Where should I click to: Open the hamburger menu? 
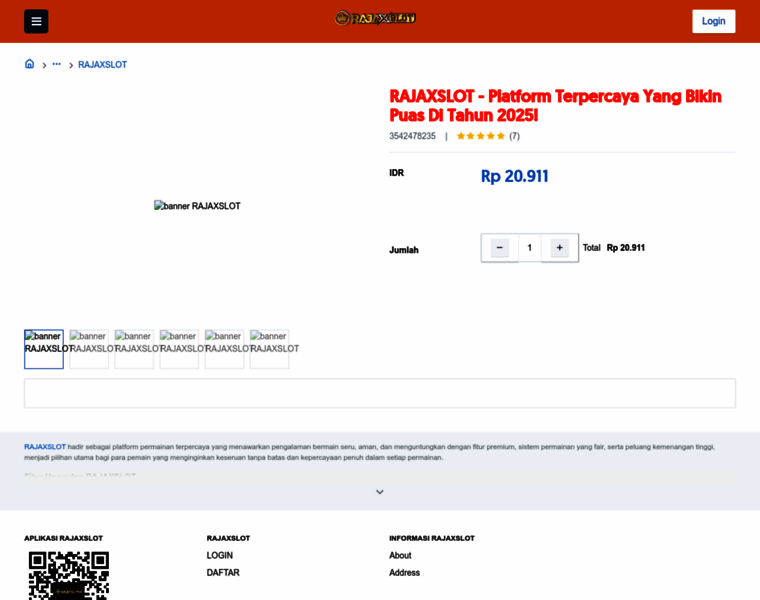pos(36,21)
